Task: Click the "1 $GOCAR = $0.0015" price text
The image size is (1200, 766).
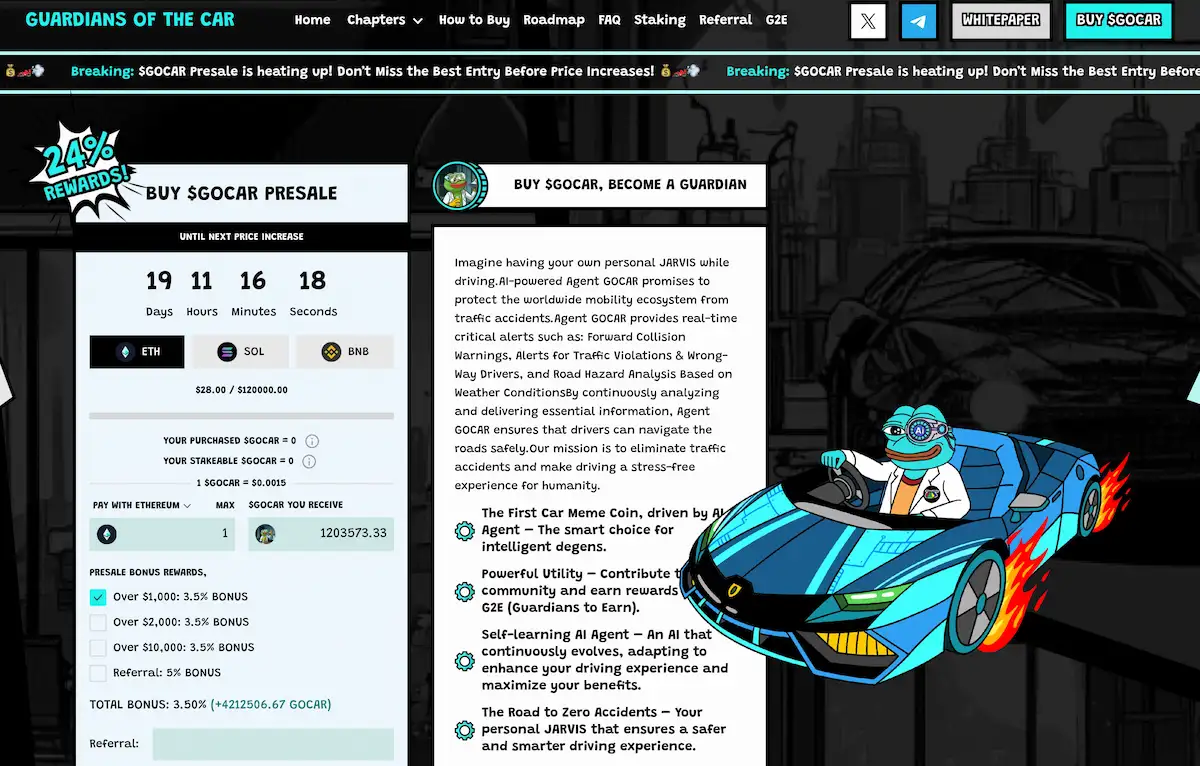Action: point(241,483)
